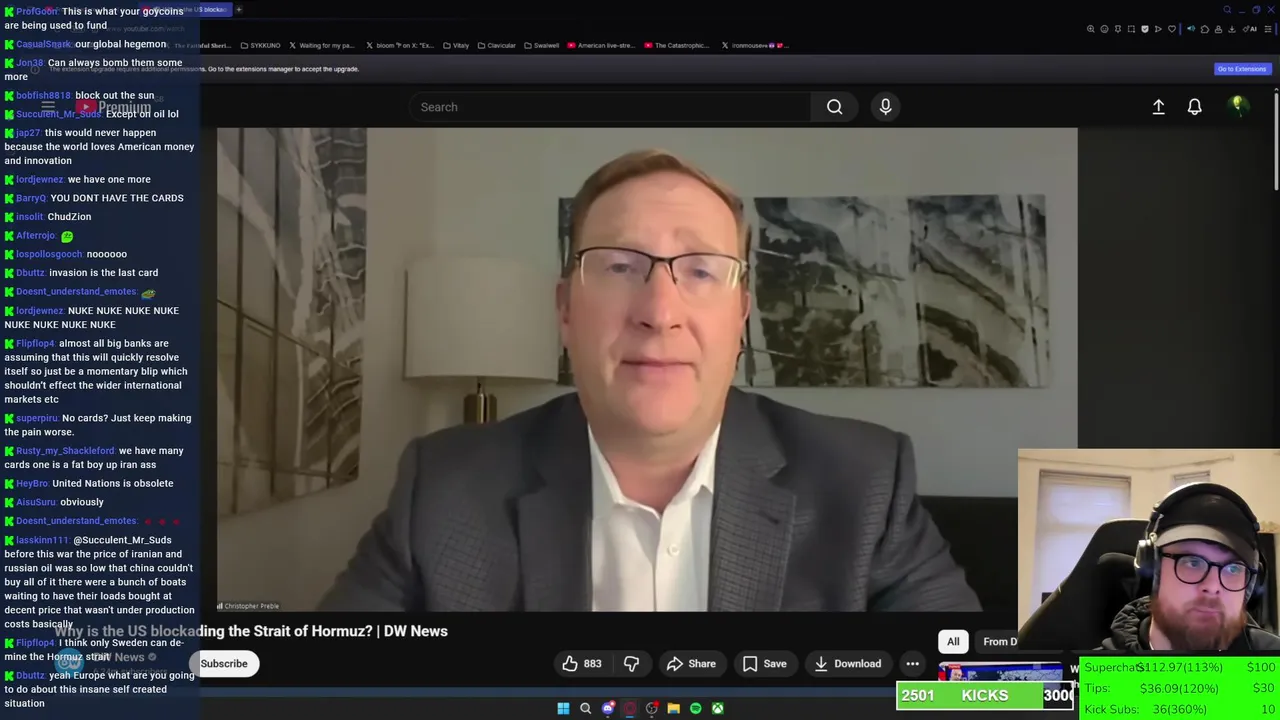Open the zoom icon in browser toolbar
Screen dimensions: 1280x720
1090,29
